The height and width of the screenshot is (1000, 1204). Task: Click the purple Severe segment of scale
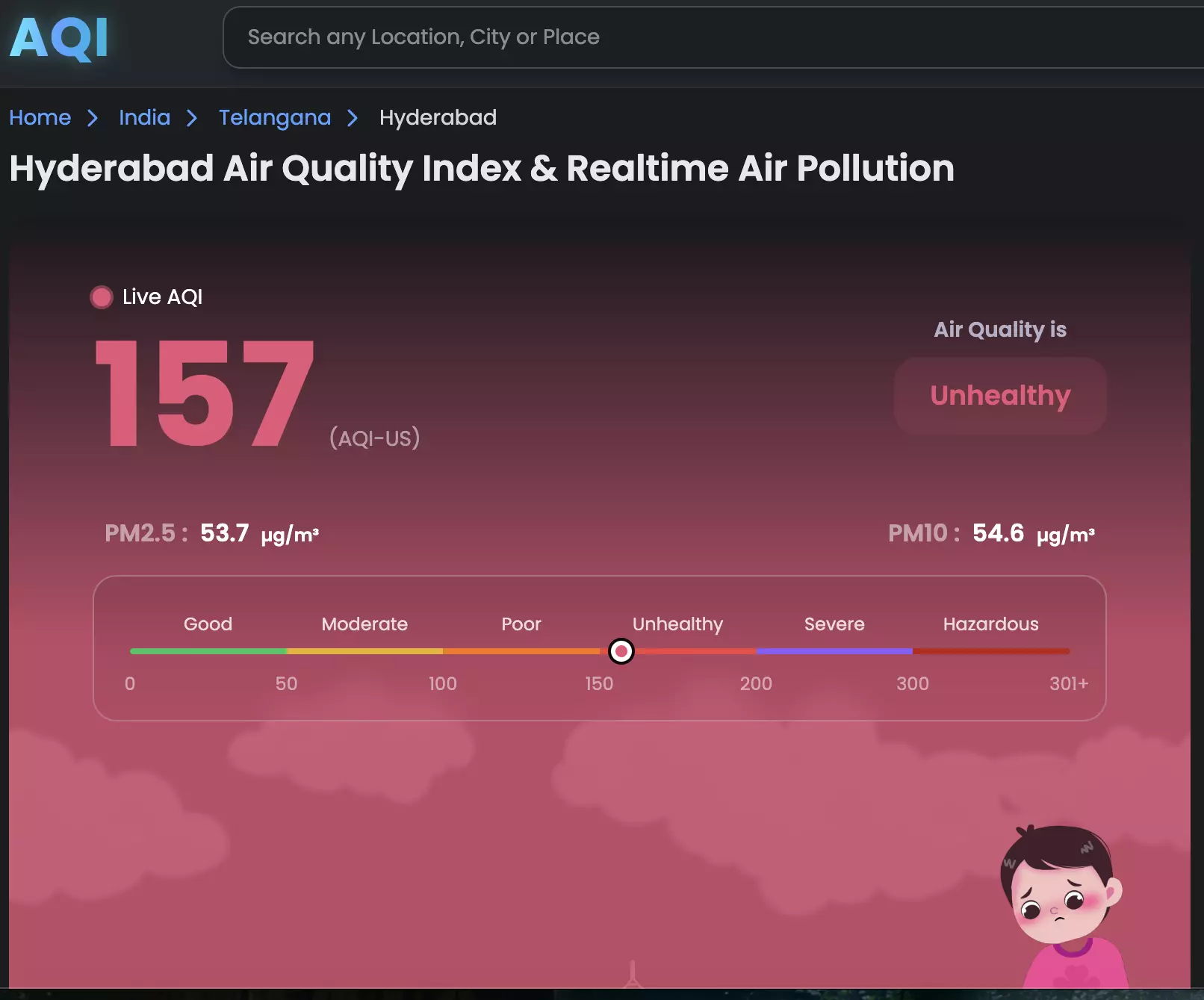(x=834, y=651)
